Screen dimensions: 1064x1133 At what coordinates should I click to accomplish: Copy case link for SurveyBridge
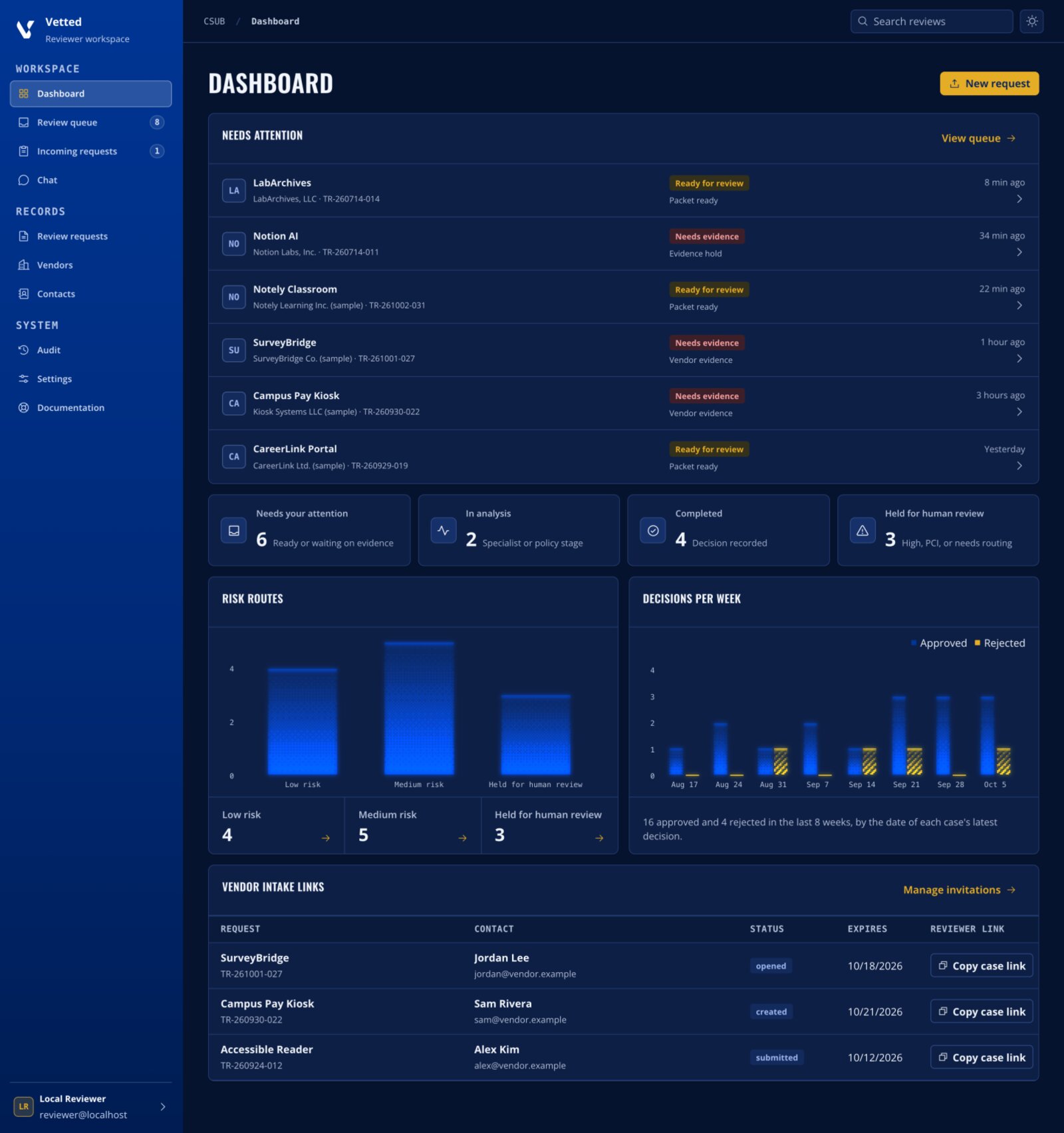point(981,965)
